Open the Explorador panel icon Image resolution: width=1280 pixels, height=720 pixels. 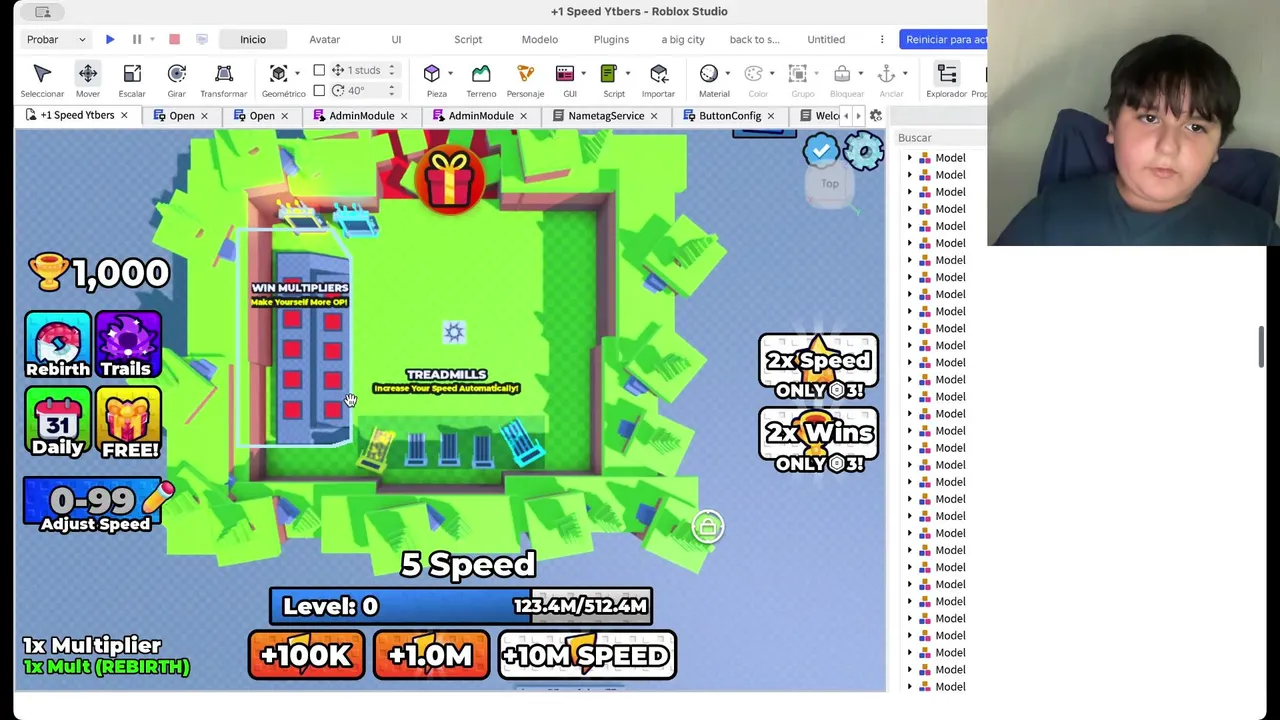pyautogui.click(x=946, y=73)
